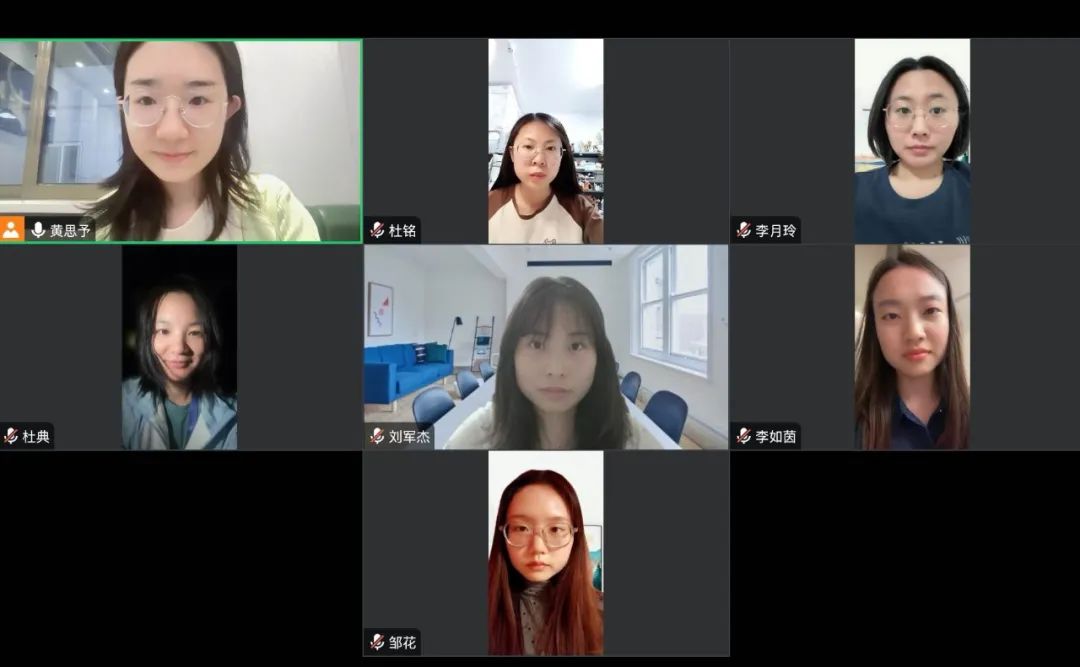
Task: Select 杜典's dark video feed
Action: [180, 347]
